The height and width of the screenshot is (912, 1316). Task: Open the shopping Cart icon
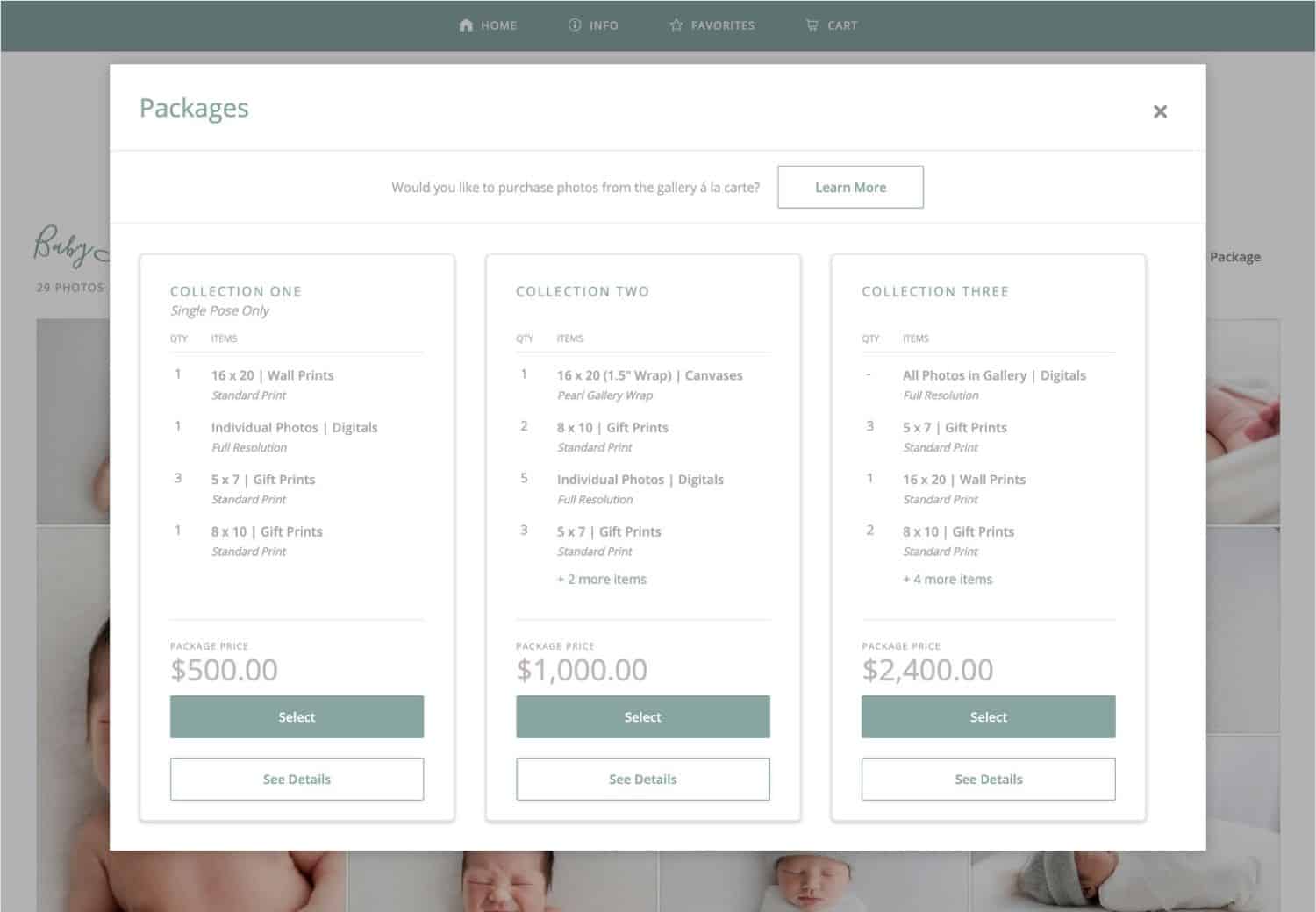[x=812, y=25]
